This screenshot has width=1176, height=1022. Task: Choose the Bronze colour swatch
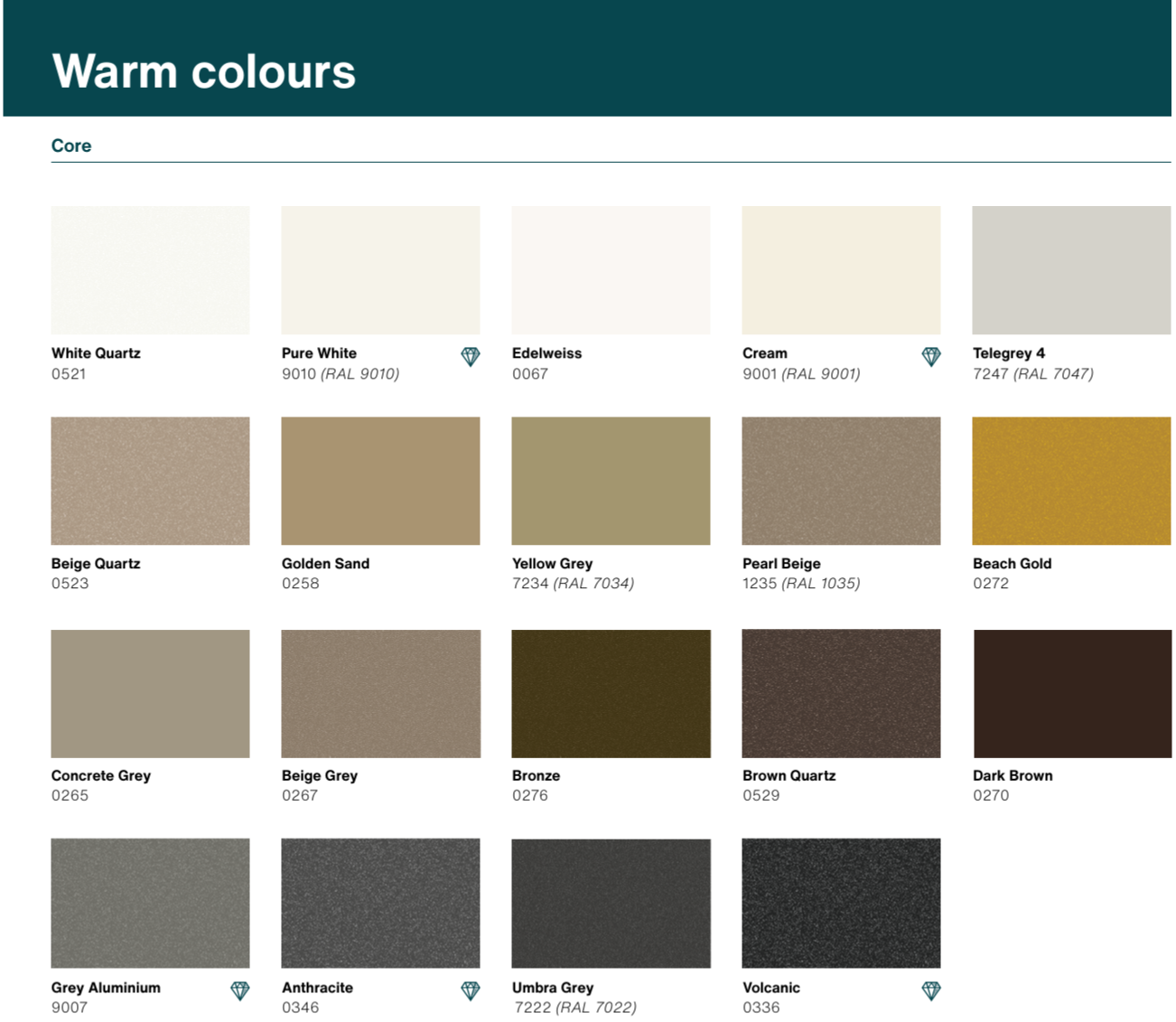611,693
